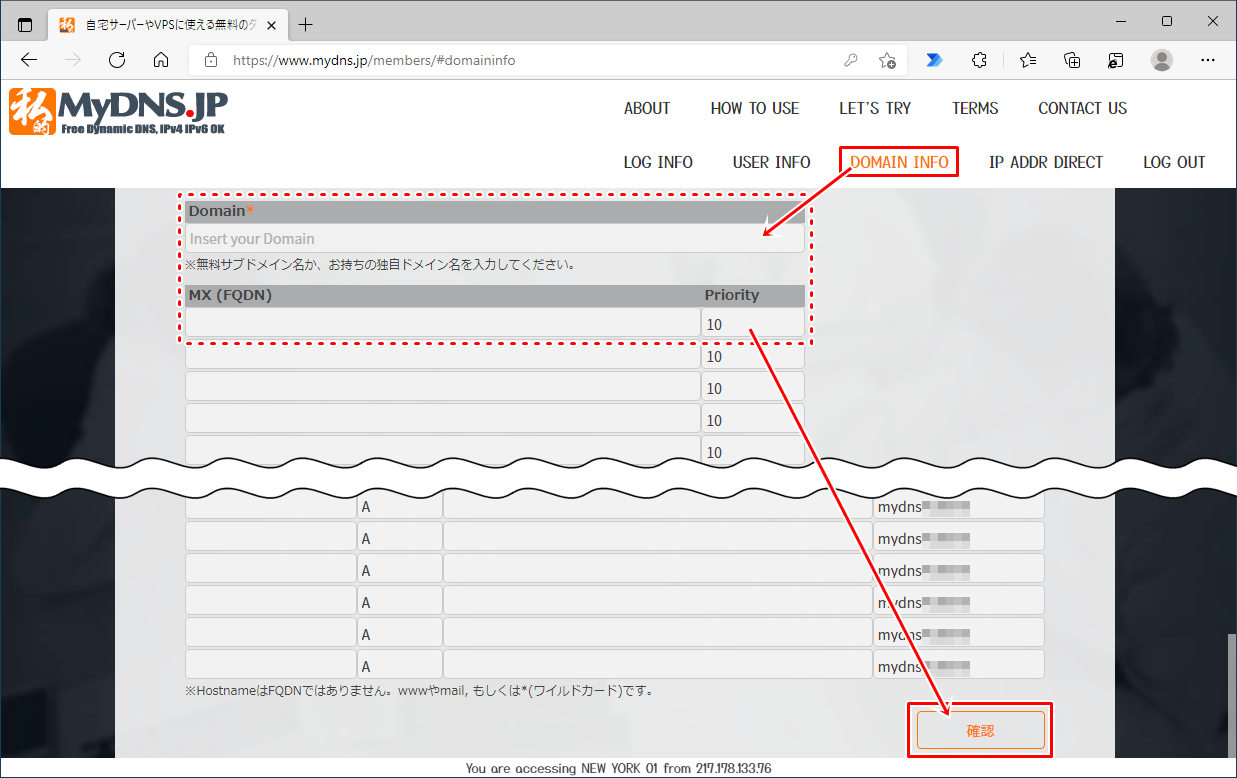
Task: Click the browser back arrow
Action: click(29, 60)
